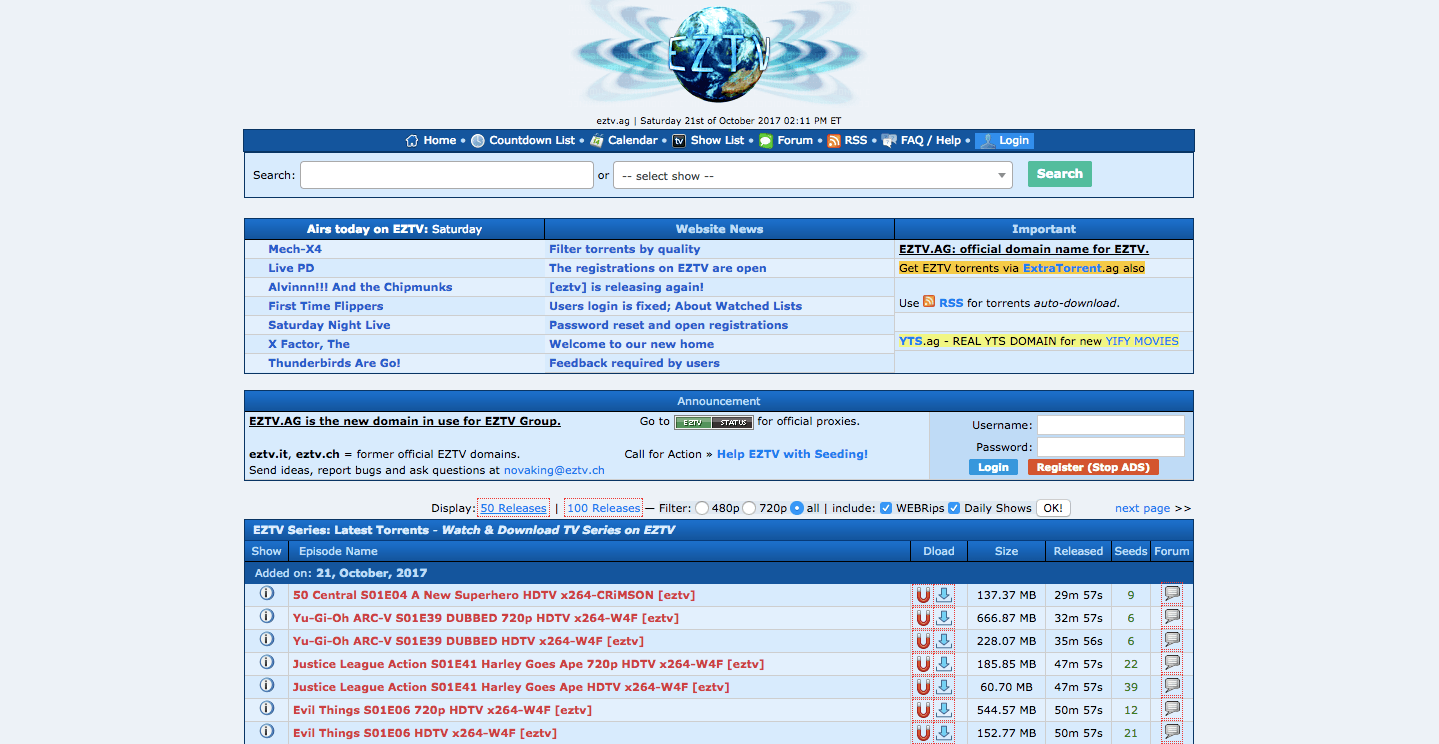Sort by Seeds column header

(x=1131, y=551)
